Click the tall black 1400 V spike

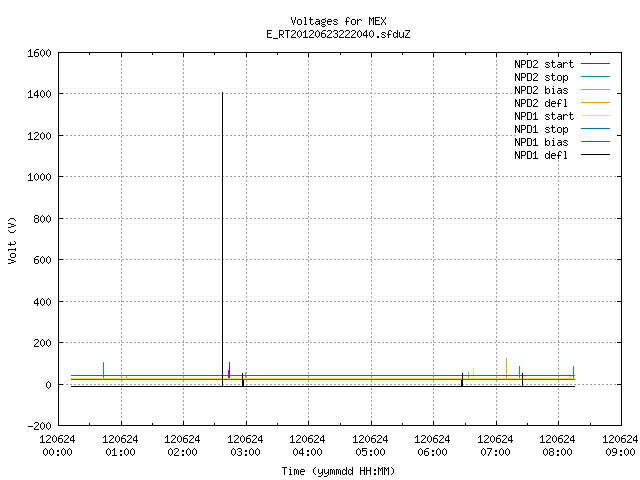[222, 237]
